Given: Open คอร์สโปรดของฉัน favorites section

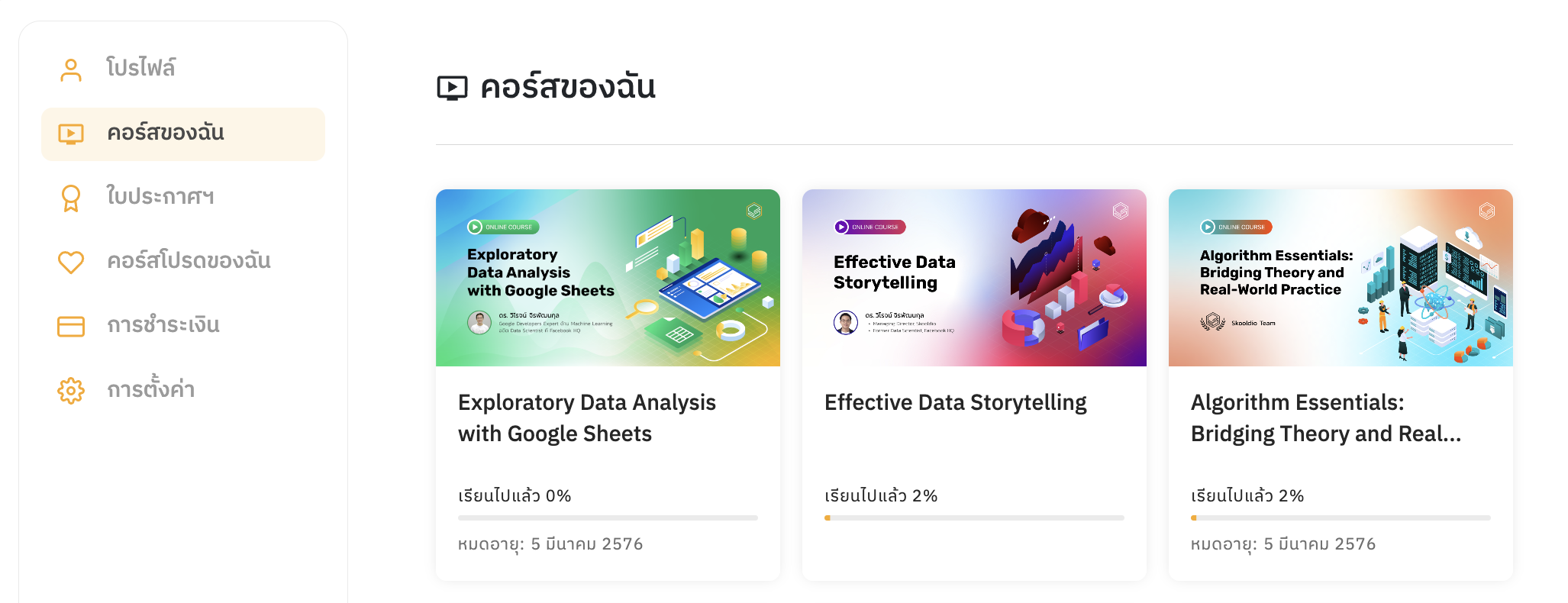Looking at the screenshot, I should pos(189,261).
